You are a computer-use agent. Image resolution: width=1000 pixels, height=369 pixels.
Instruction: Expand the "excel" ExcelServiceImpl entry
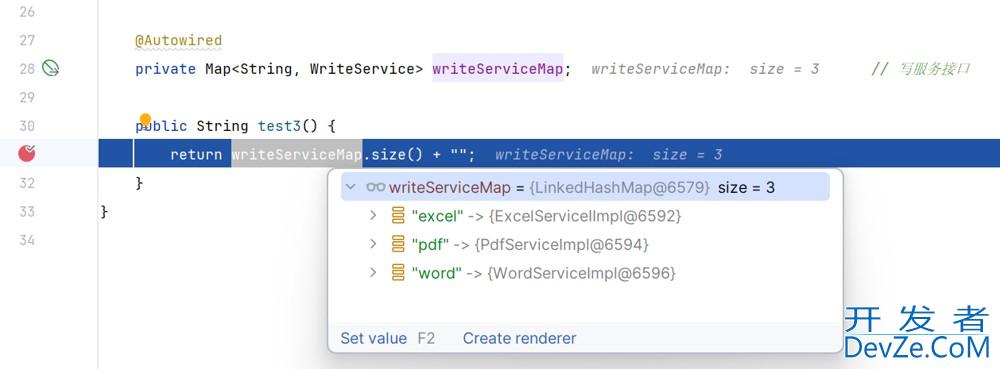(374, 216)
